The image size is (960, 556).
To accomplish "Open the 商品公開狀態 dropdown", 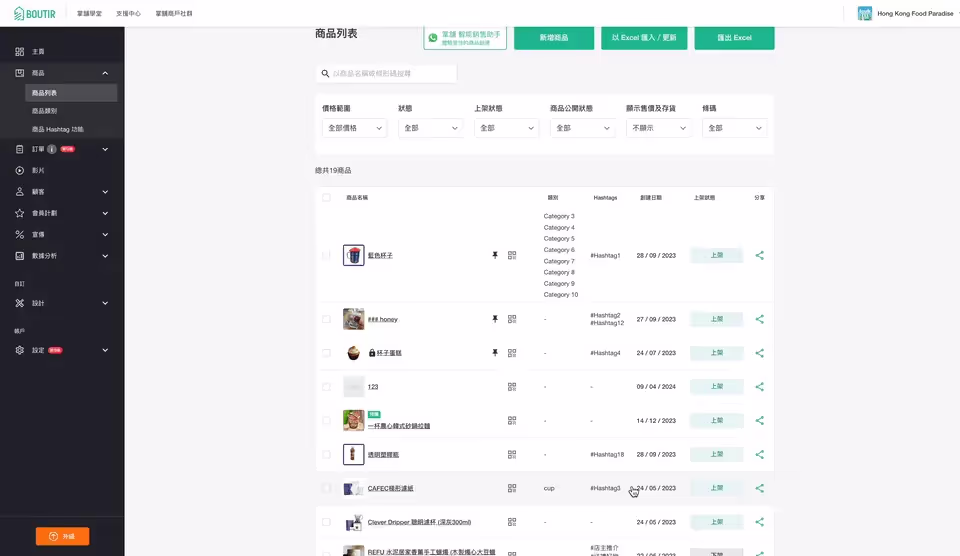I will click(582, 128).
